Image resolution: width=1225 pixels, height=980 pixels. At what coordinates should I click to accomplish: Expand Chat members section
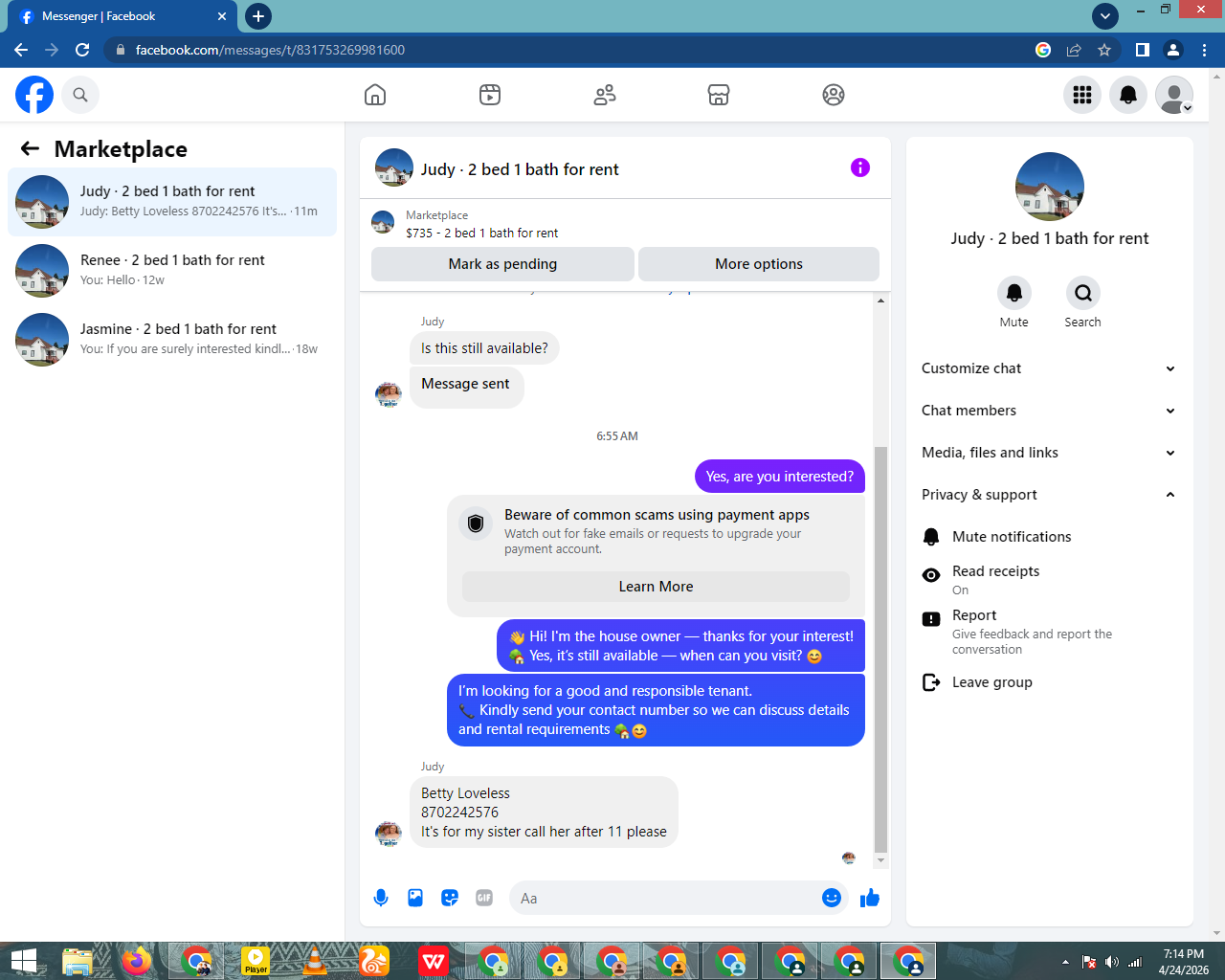(x=1048, y=411)
